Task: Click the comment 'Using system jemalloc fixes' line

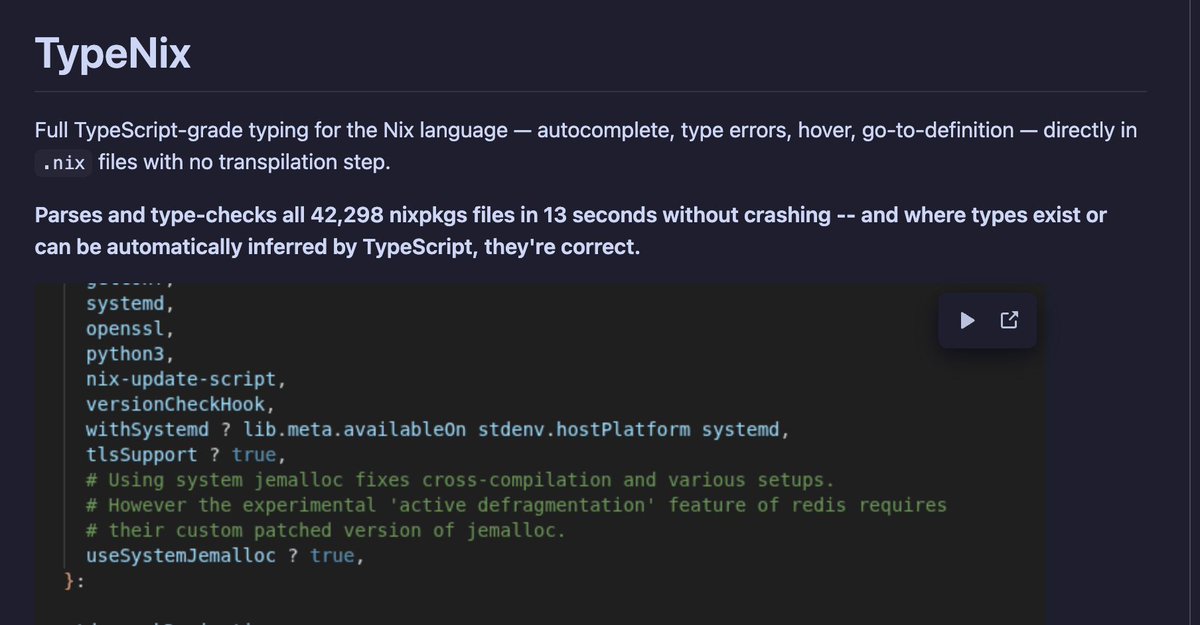Action: click(460, 480)
